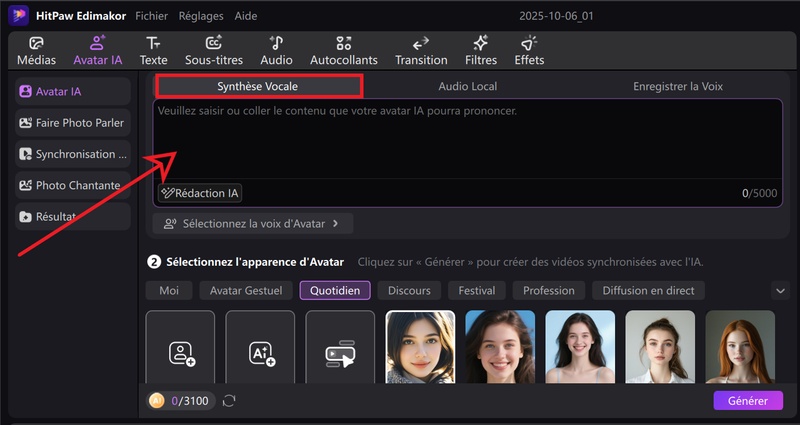The width and height of the screenshot is (800, 425).
Task: Open the Médias toolbar tab
Action: pos(35,50)
